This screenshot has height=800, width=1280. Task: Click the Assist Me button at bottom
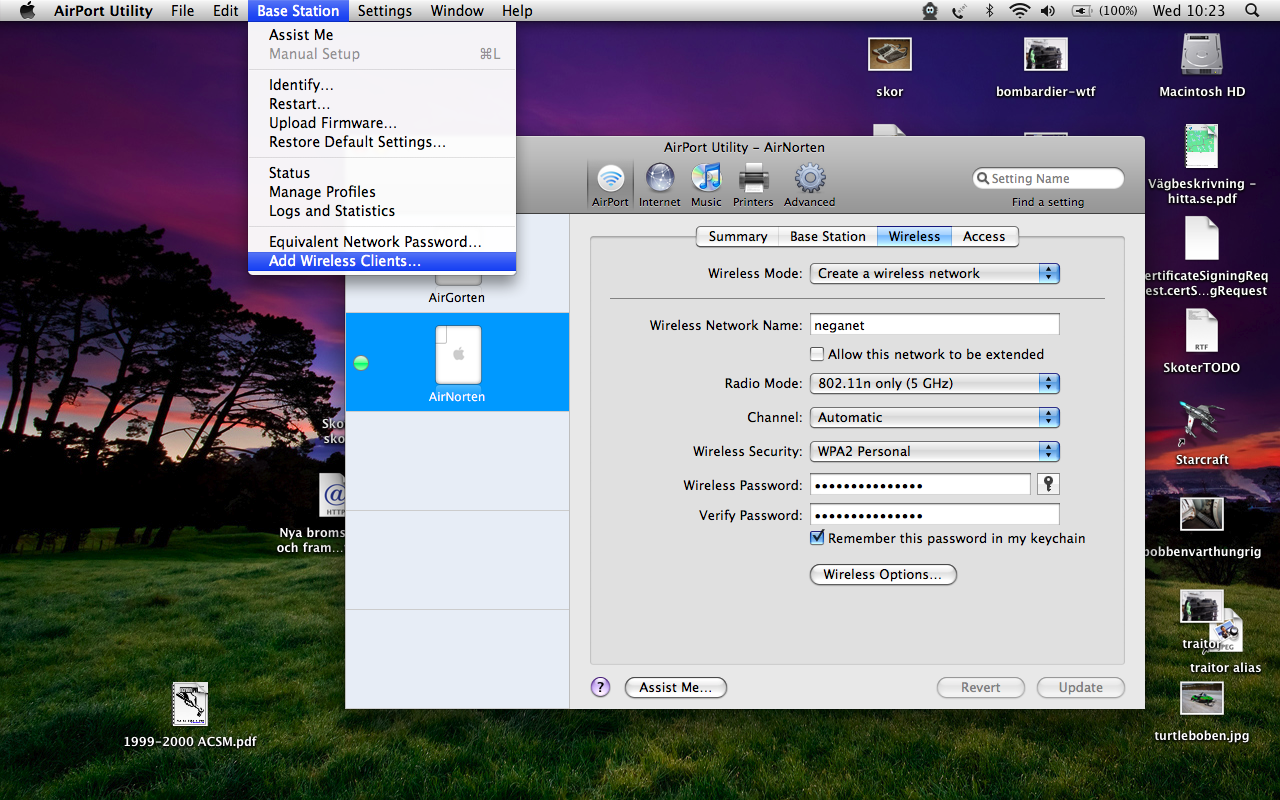(x=676, y=688)
